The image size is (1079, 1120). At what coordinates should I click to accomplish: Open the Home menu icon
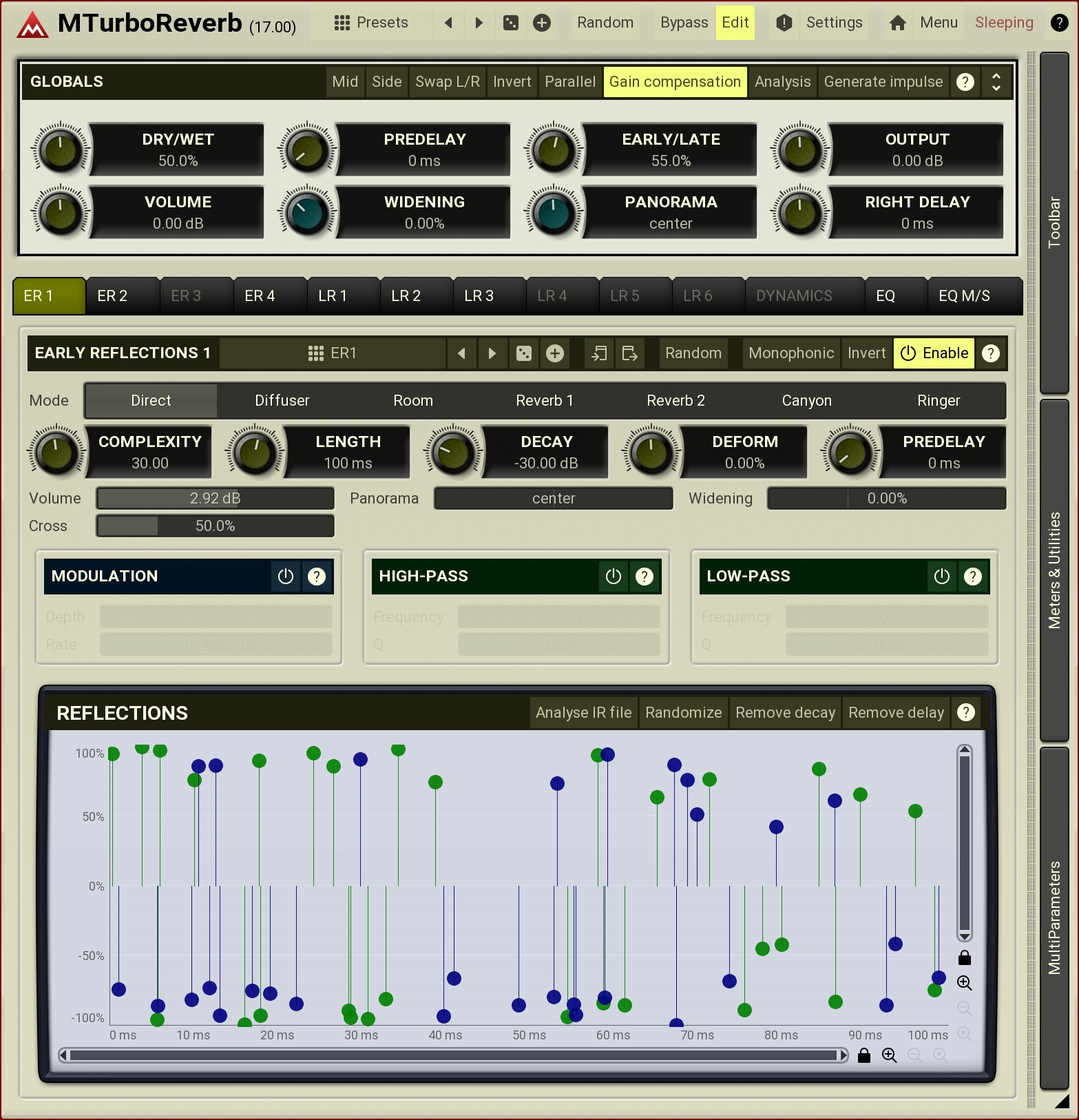897,23
